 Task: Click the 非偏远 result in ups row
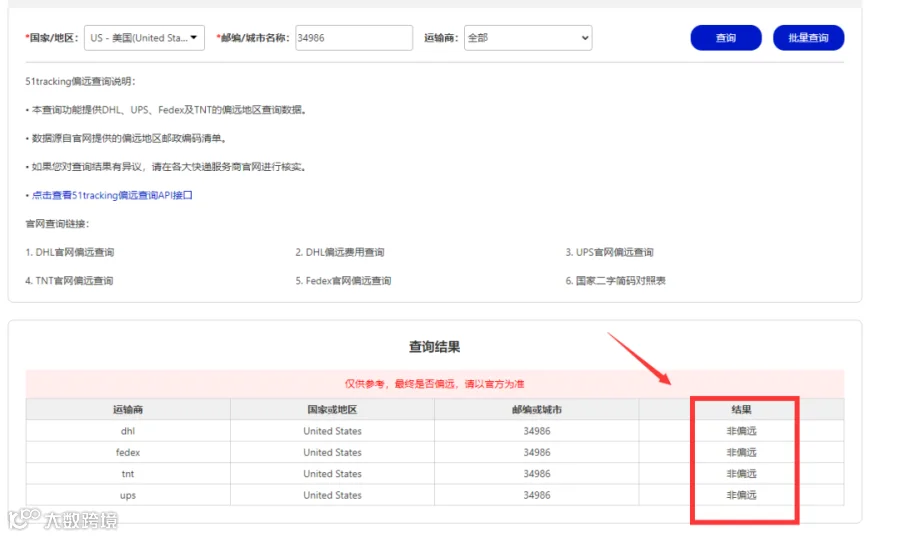[741, 495]
